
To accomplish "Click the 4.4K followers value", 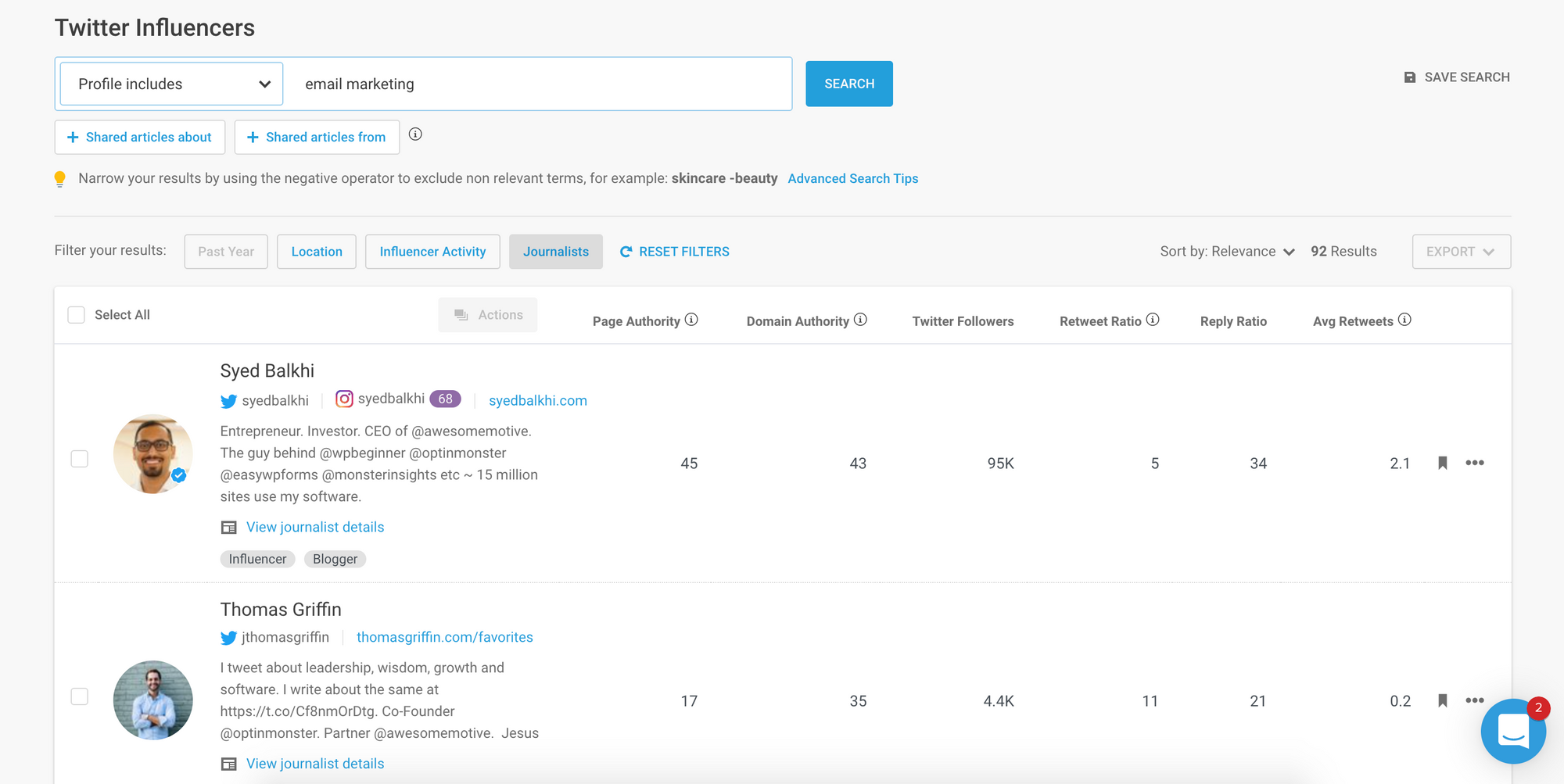I will [x=999, y=701].
